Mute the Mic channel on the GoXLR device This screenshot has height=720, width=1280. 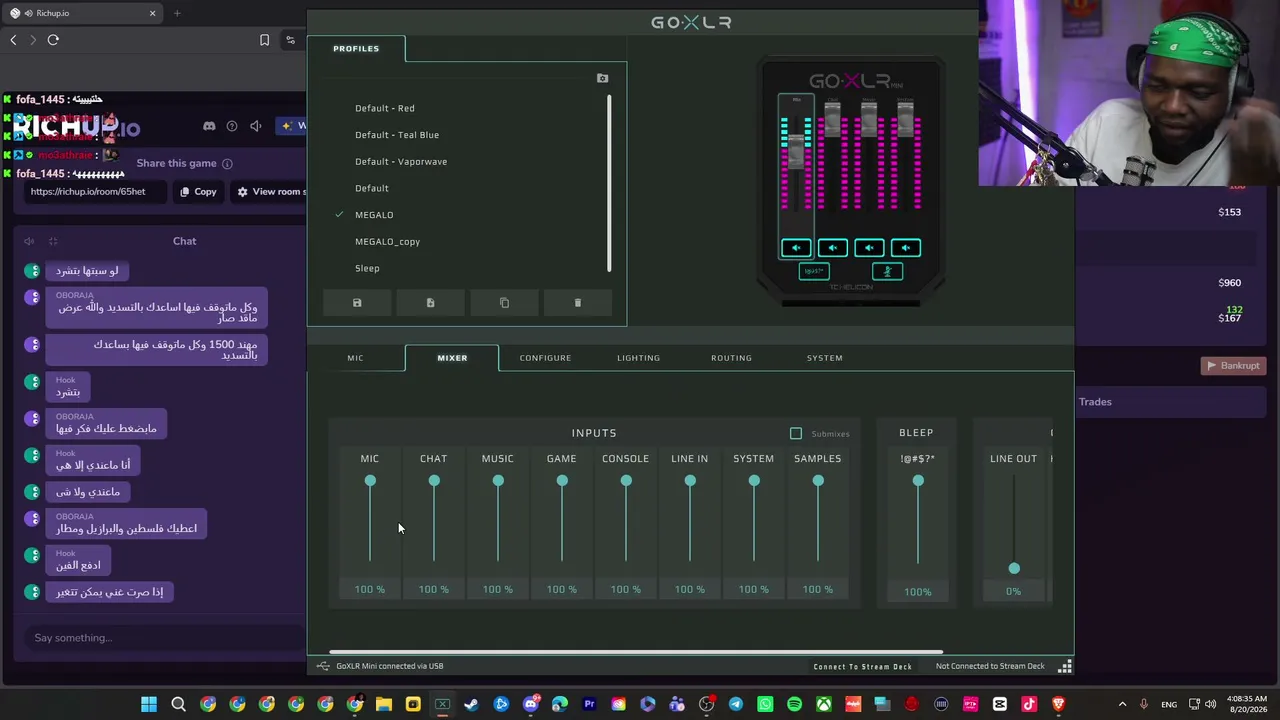(x=796, y=248)
